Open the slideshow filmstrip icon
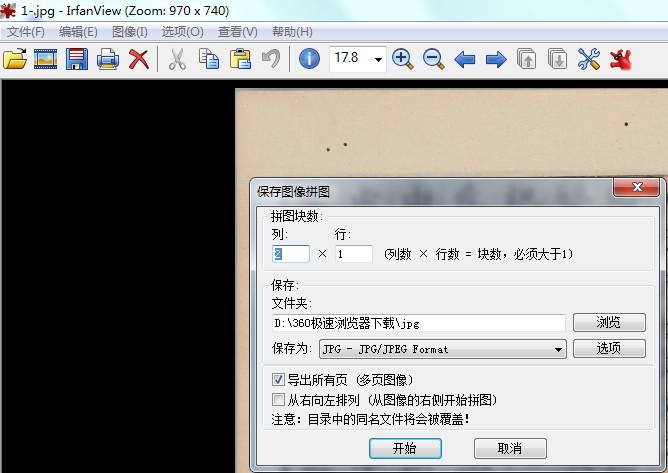Viewport: 668px width, 473px height. tap(45, 59)
